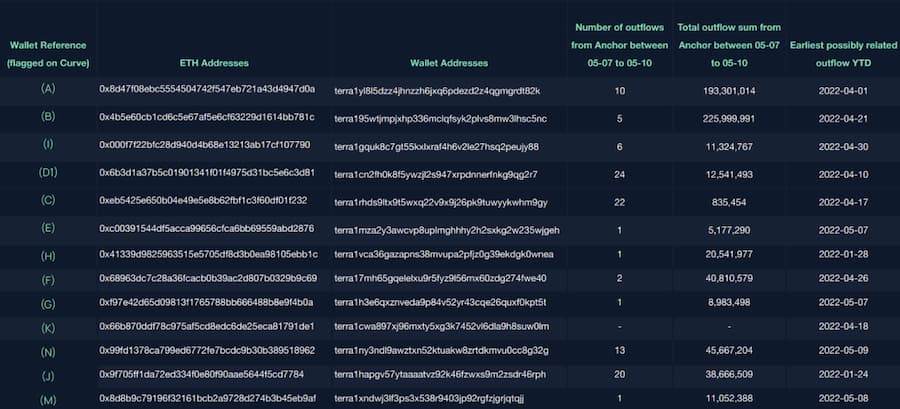This screenshot has height=409, width=900.
Task: Click the Wallet Addresses column header
Action: (x=449, y=63)
